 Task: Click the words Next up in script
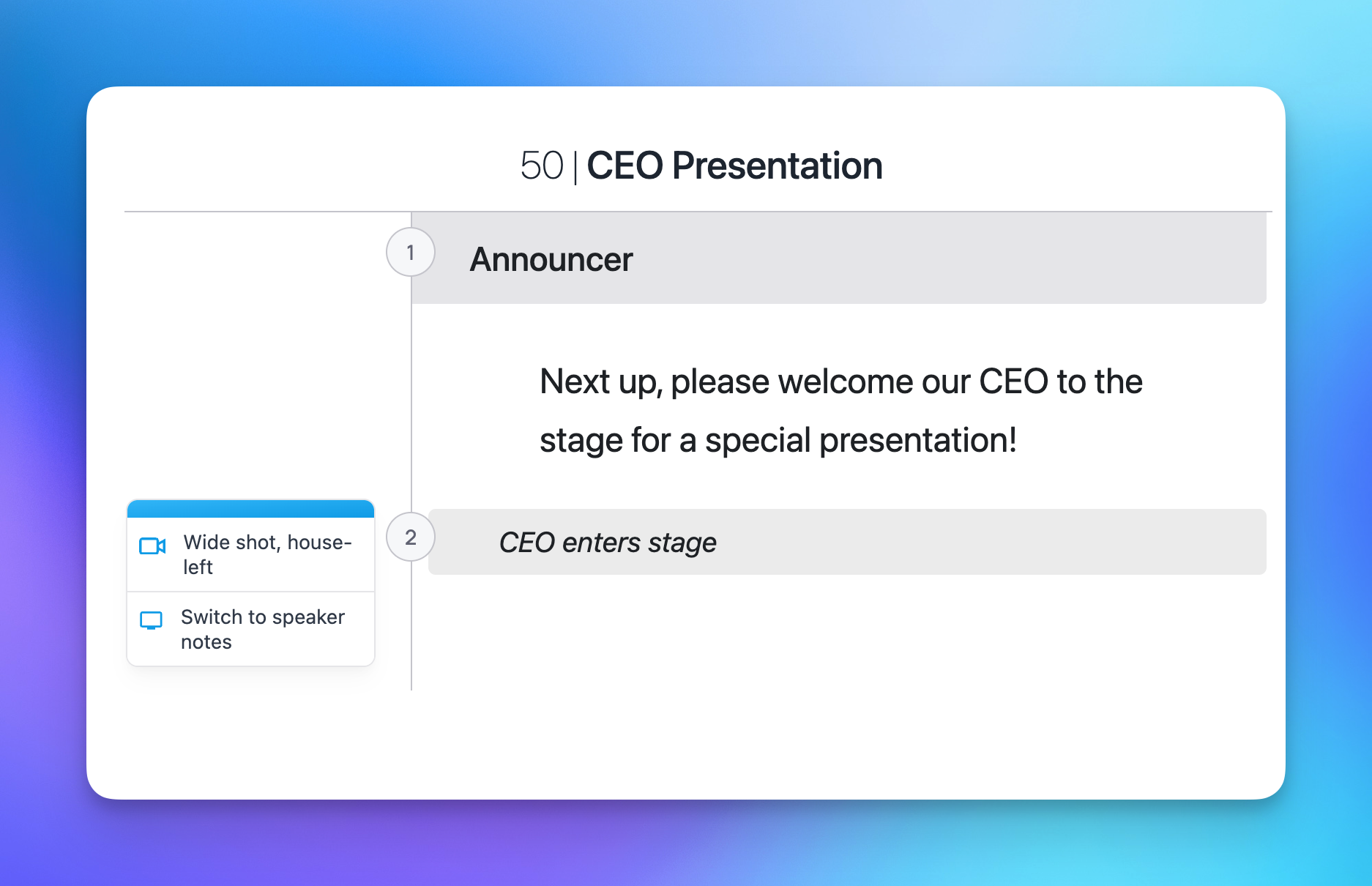600,382
